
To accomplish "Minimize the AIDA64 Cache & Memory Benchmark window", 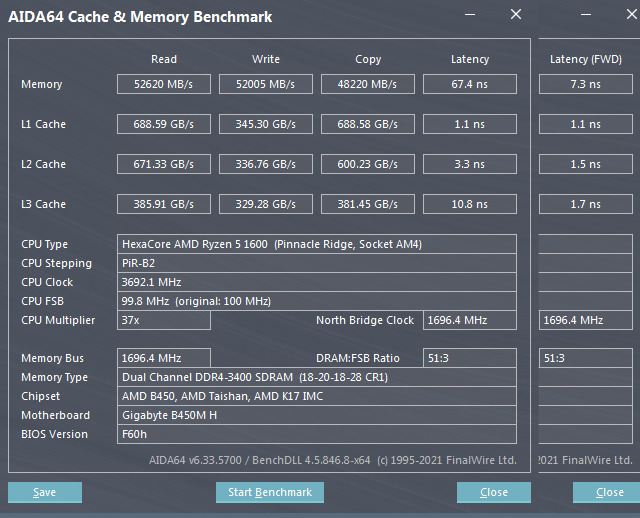I will point(469,15).
